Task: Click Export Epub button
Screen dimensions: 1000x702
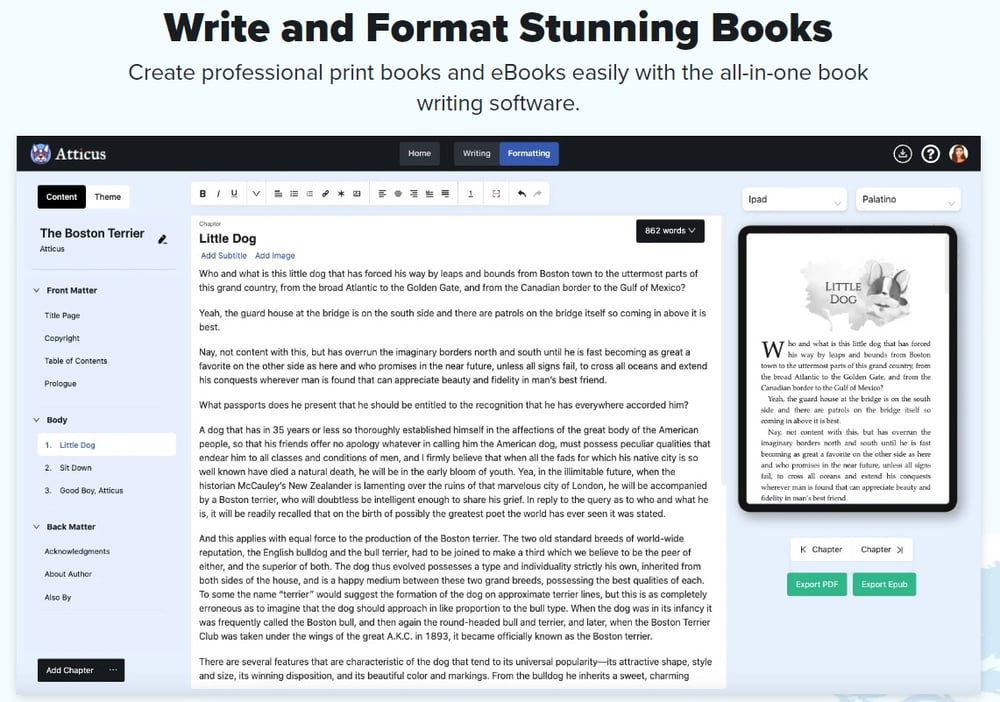Action: [x=884, y=585]
